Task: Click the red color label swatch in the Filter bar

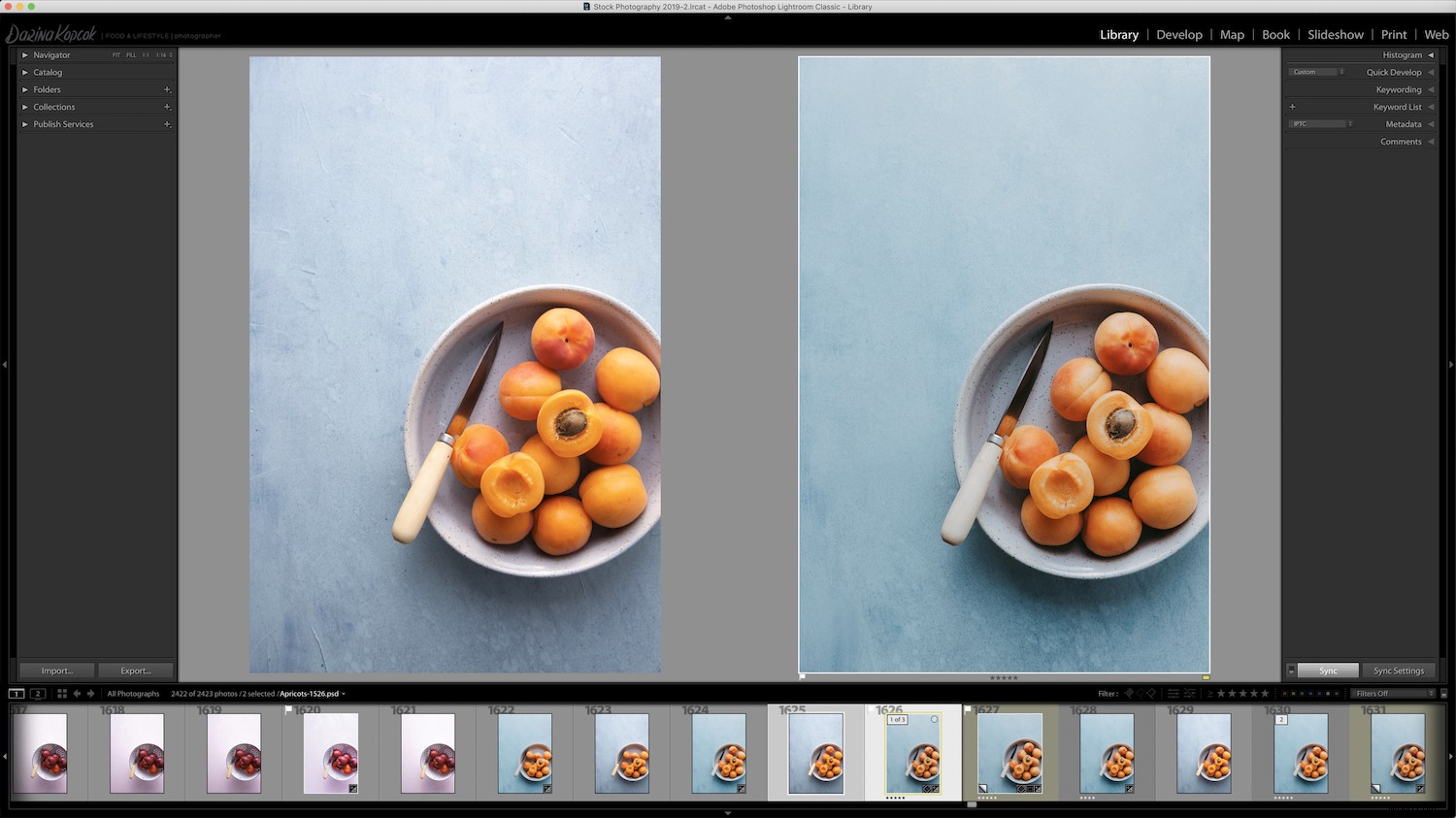Action: [1285, 693]
